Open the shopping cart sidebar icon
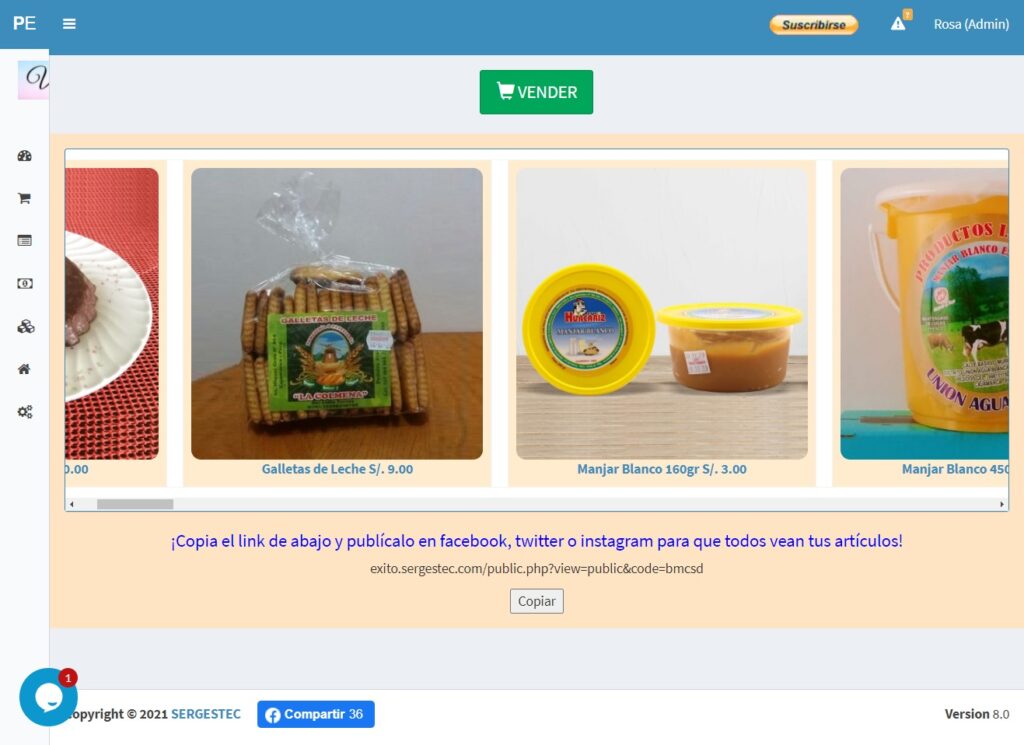1024x745 pixels. point(25,198)
